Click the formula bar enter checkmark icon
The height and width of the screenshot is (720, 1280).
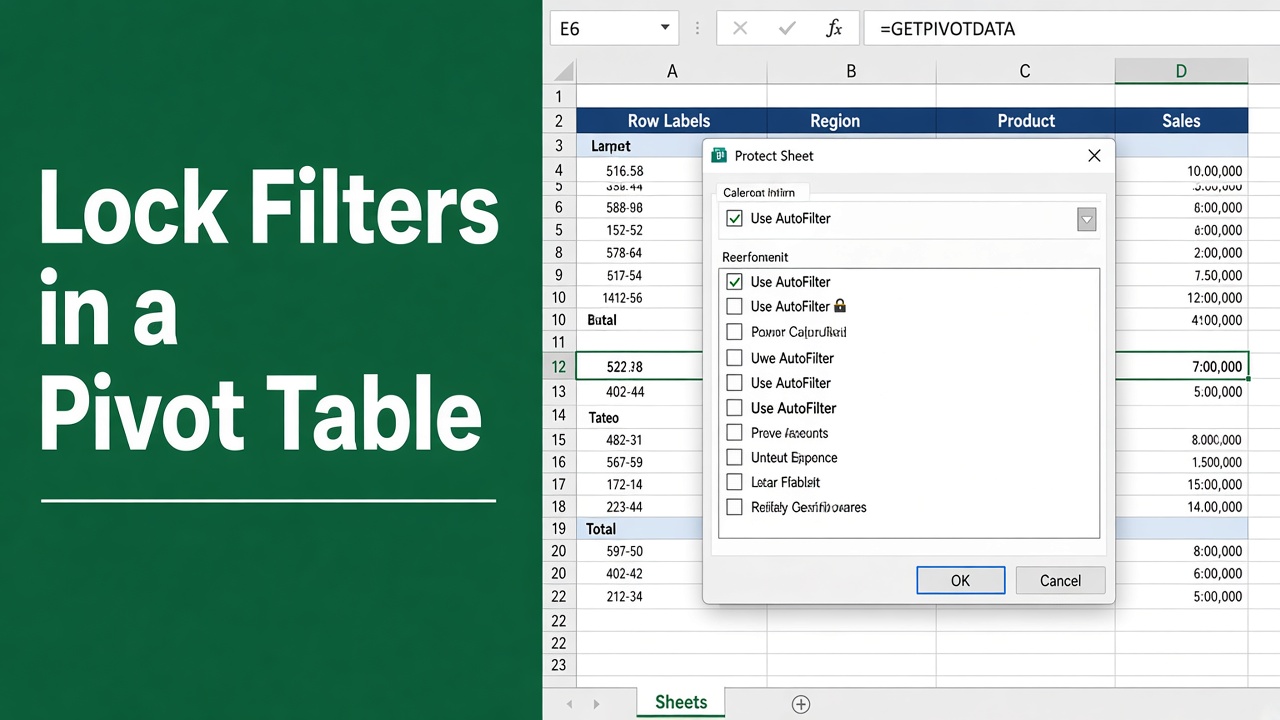787,29
